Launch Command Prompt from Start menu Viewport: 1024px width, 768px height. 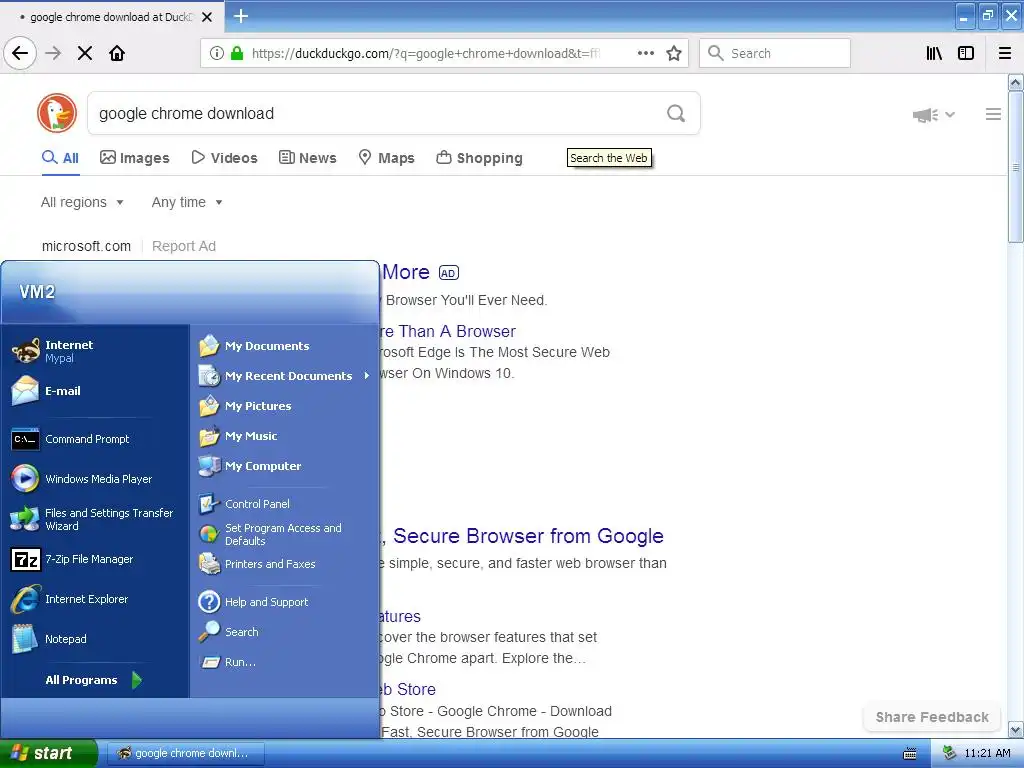(95, 439)
